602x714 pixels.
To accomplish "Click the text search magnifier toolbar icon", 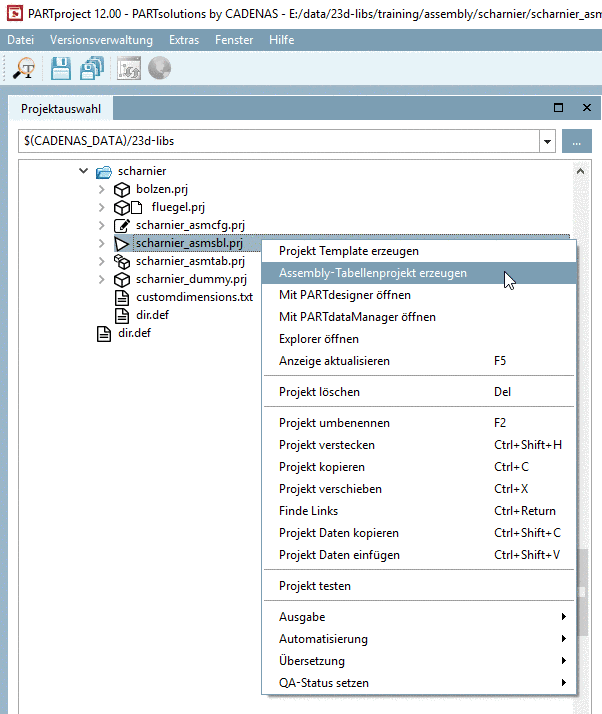I will [24, 69].
